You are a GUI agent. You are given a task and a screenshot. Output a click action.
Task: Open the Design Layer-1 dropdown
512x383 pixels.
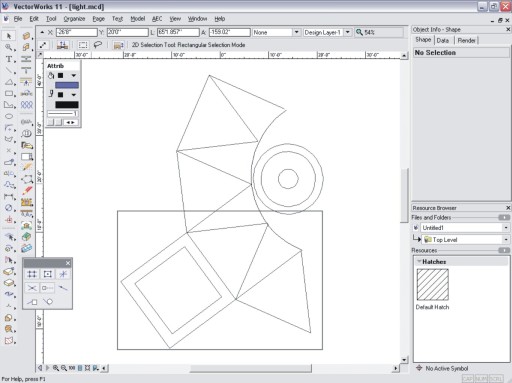348,32
